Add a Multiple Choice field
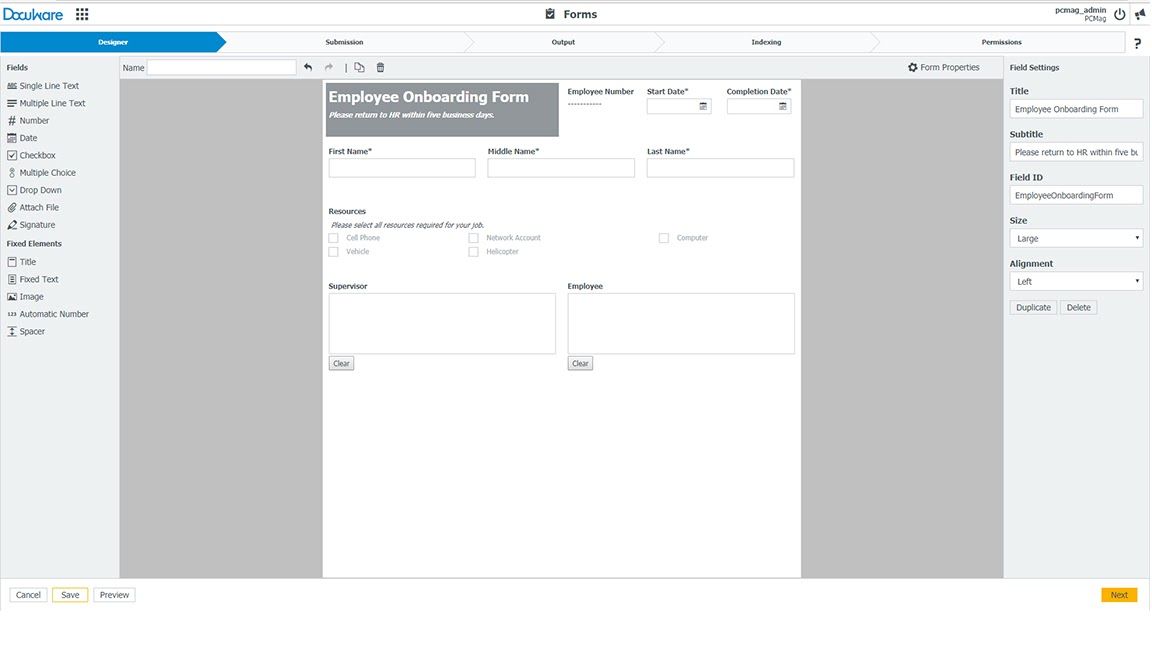This screenshot has height=648, width=1152. tap(41, 173)
